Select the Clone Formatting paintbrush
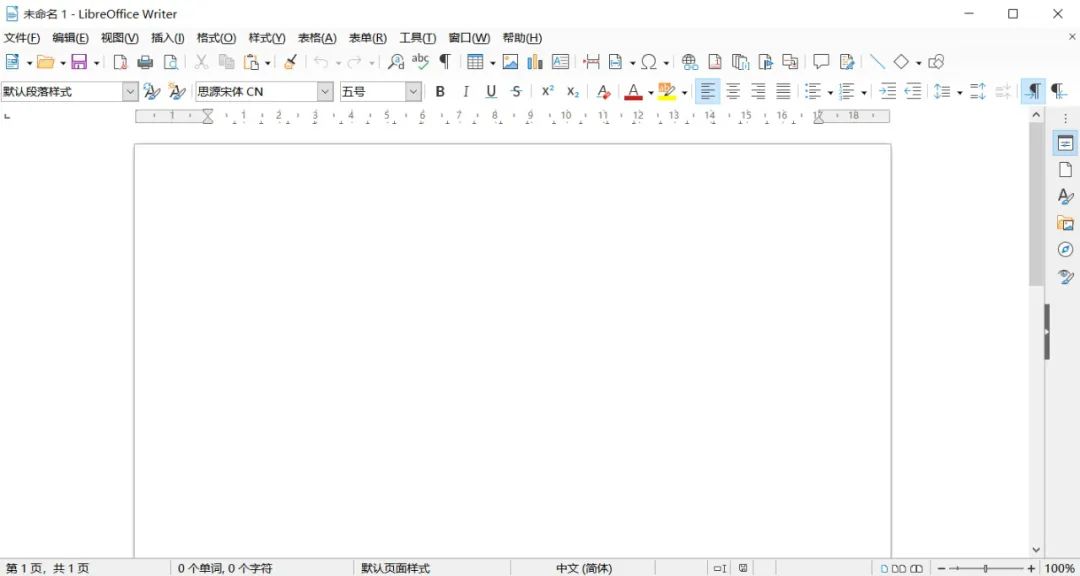The width and height of the screenshot is (1080, 576). point(290,62)
